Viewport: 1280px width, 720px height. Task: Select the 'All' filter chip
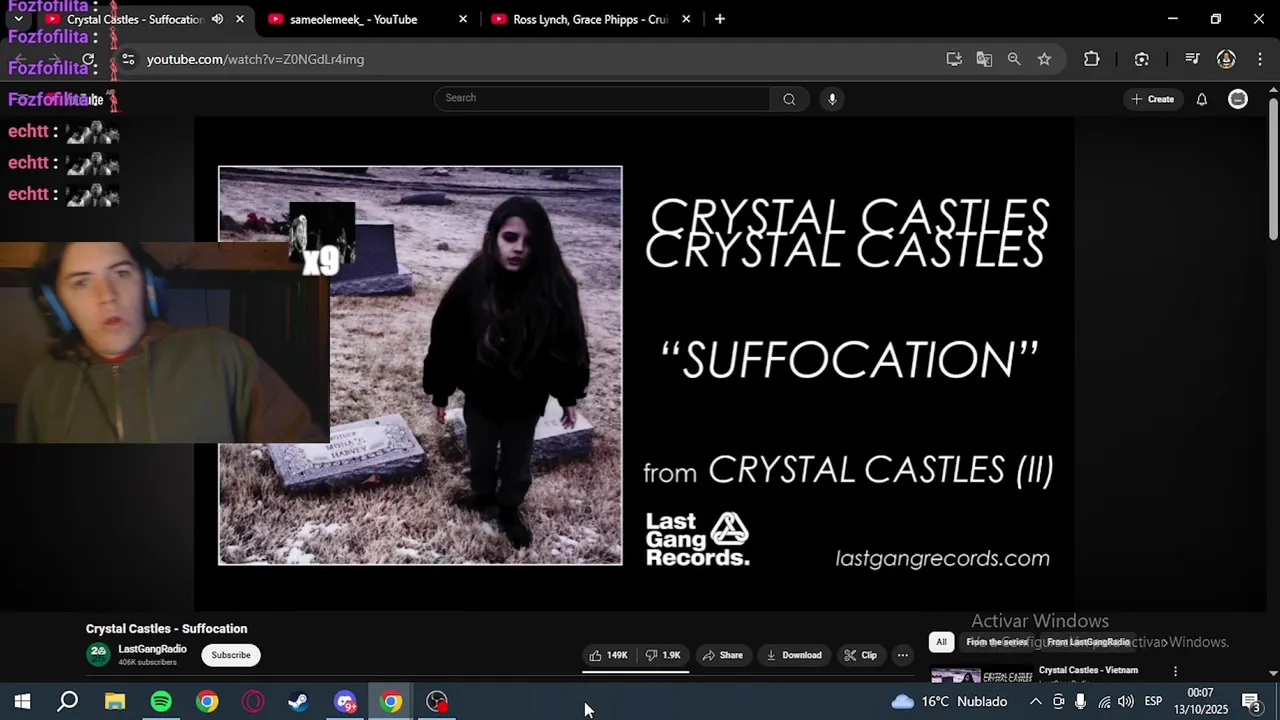tap(941, 642)
